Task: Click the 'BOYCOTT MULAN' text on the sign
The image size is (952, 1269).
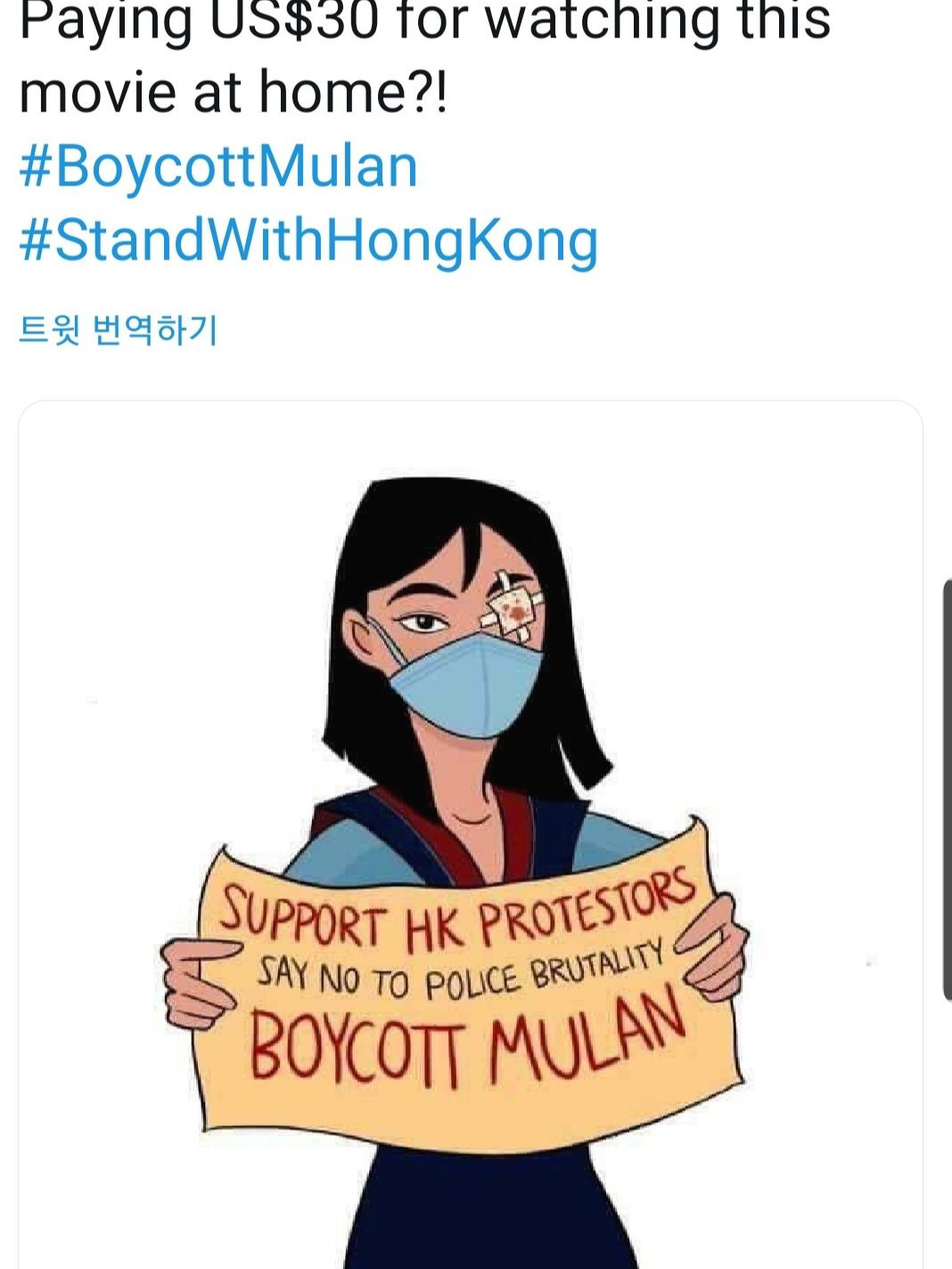Action: click(470, 1041)
